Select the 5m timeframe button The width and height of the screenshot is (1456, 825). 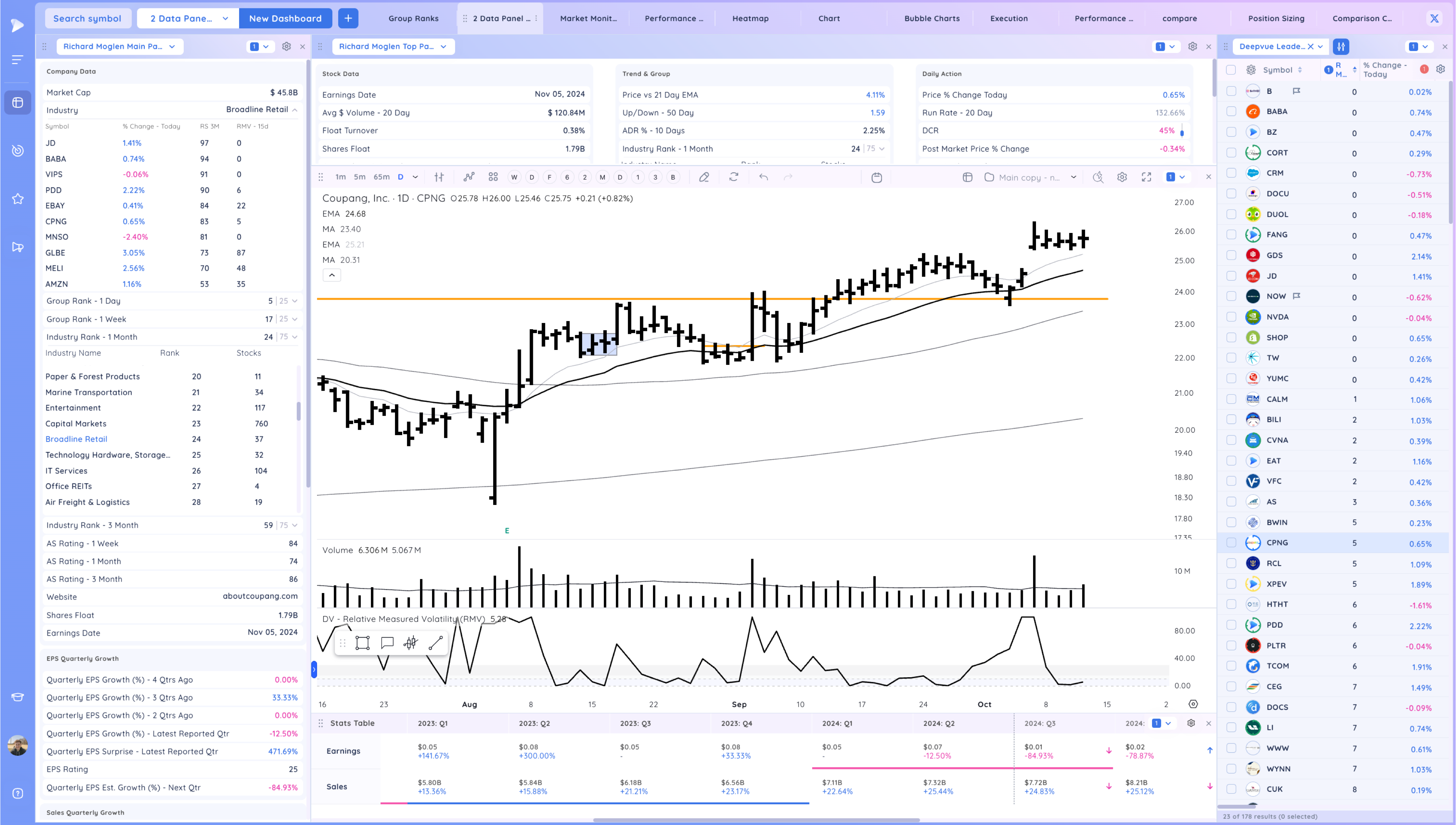click(360, 177)
